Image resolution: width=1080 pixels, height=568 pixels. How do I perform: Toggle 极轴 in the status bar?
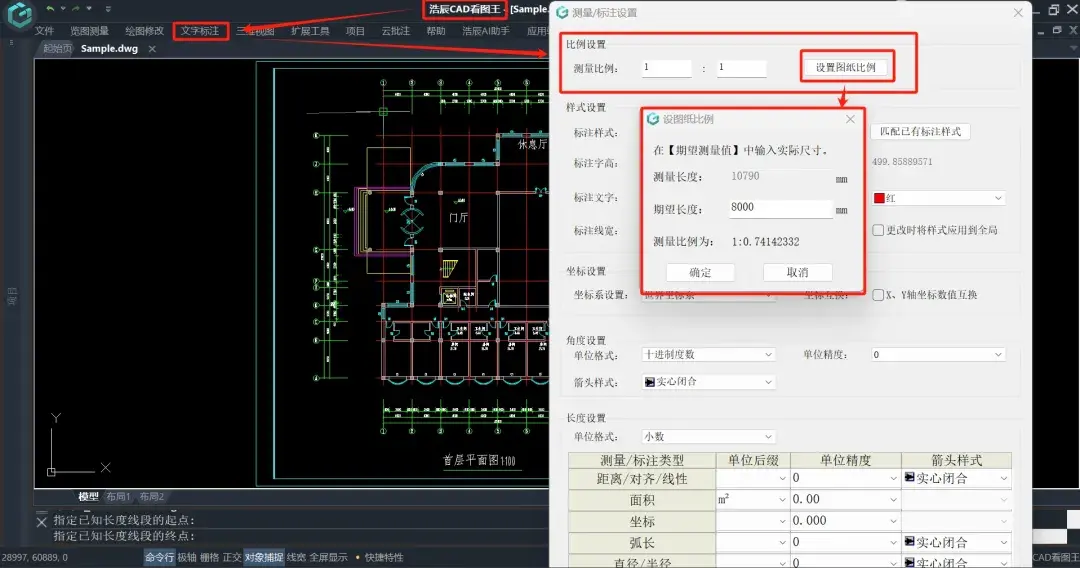coord(187,557)
